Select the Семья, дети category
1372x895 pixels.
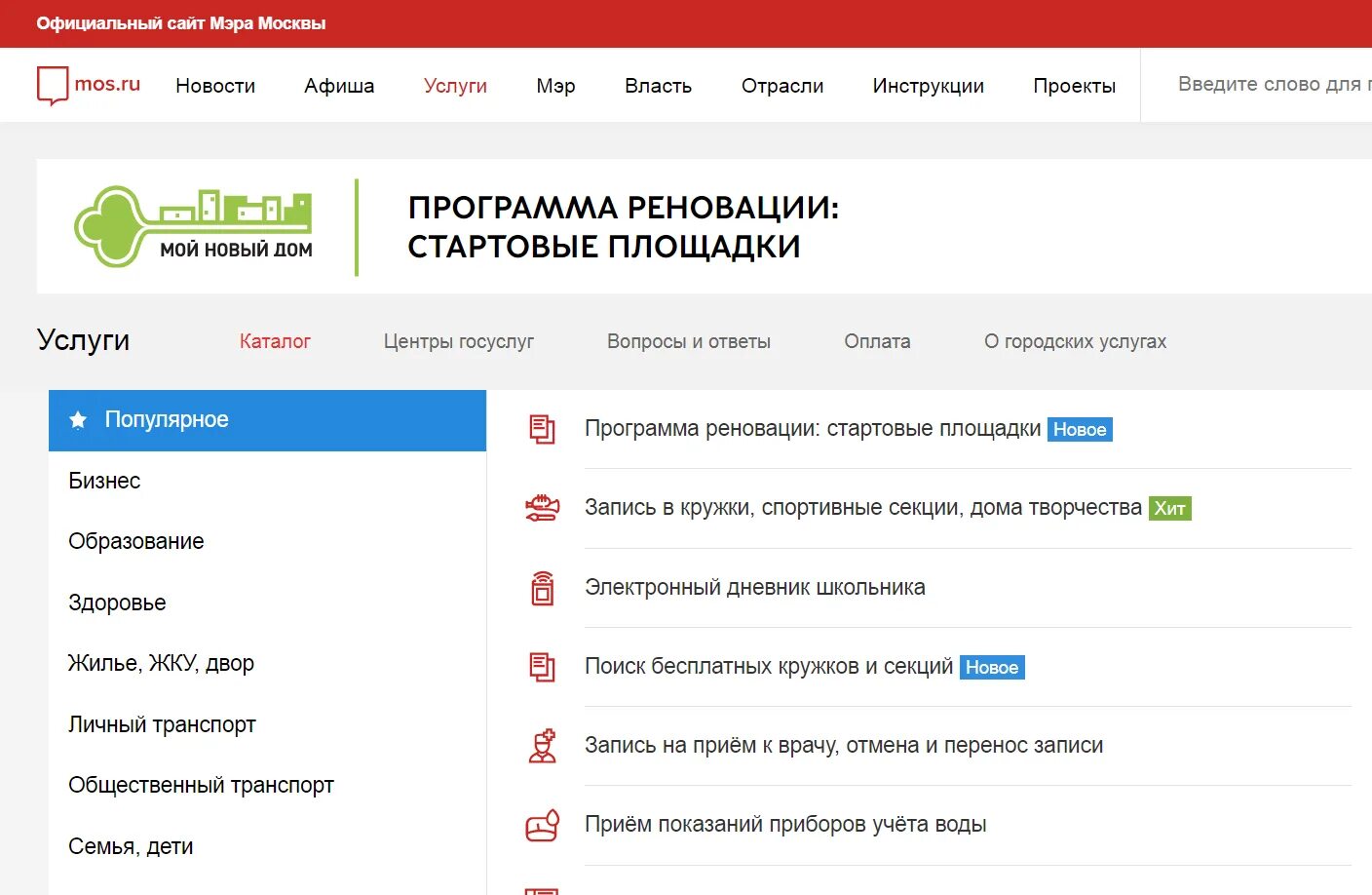(131, 846)
